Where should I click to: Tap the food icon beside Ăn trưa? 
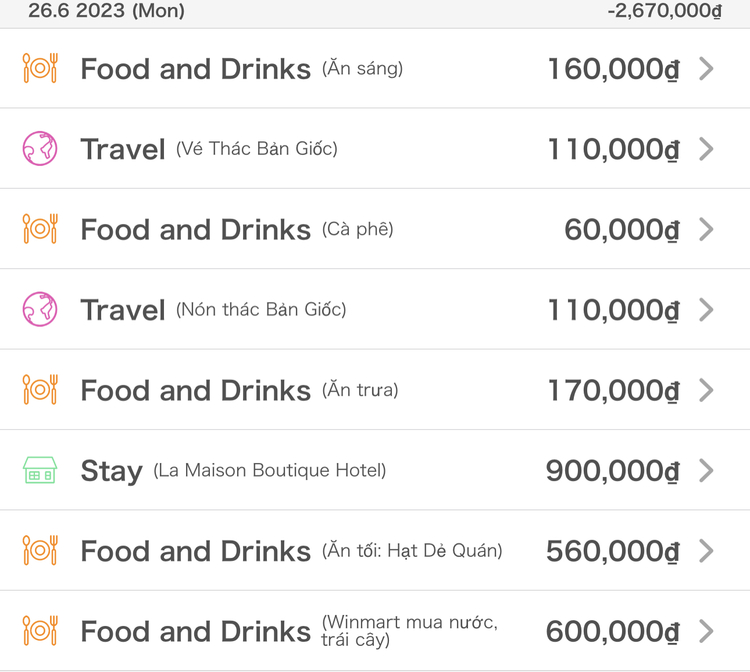[x=40, y=389]
